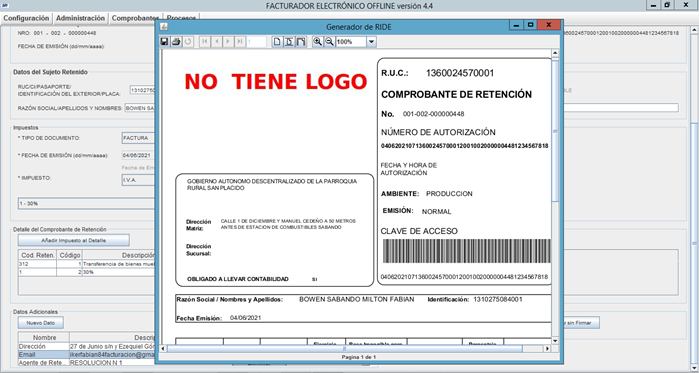Zoom in on the RIDE preview

[317, 42]
